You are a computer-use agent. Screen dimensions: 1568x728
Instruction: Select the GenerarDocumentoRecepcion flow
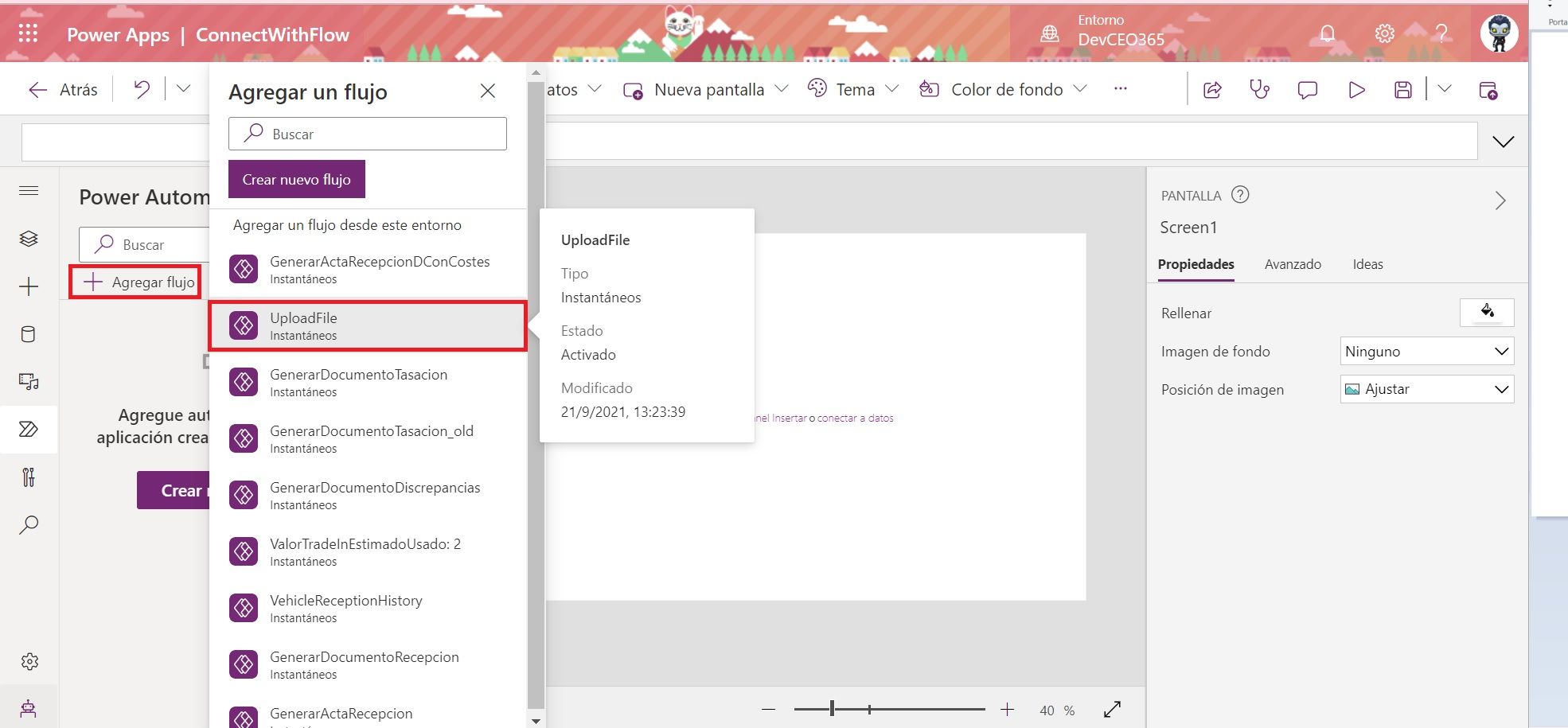coord(368,665)
